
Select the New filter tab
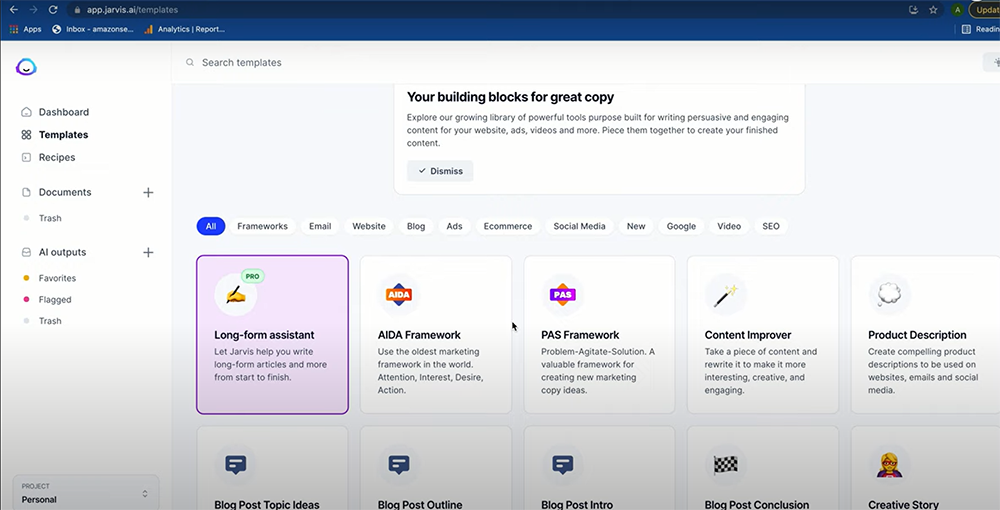(636, 226)
